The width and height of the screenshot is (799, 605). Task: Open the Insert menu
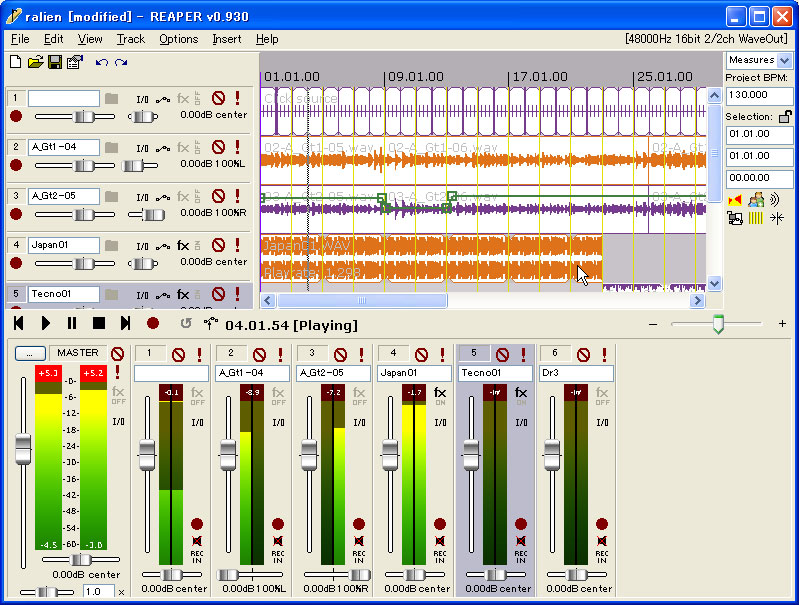click(x=226, y=39)
